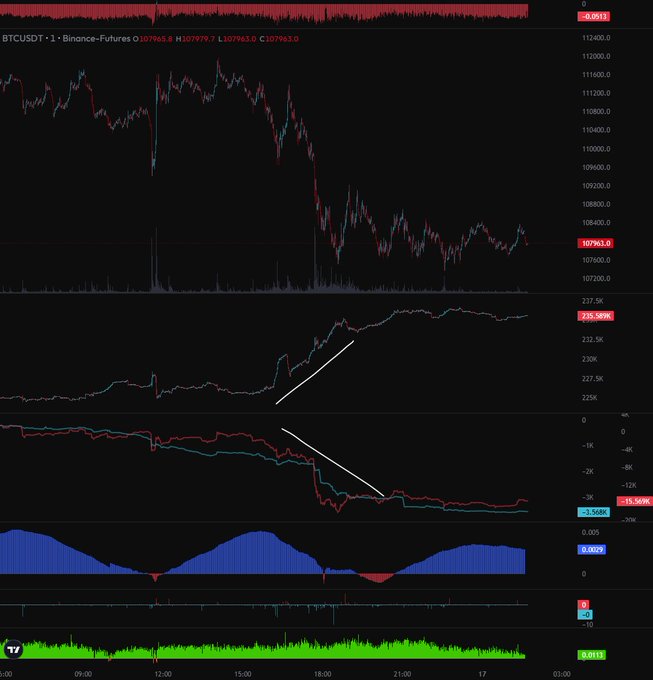The height and width of the screenshot is (680, 653).
Task: Click the Binance-Futures exchange label
Action: 106,38
